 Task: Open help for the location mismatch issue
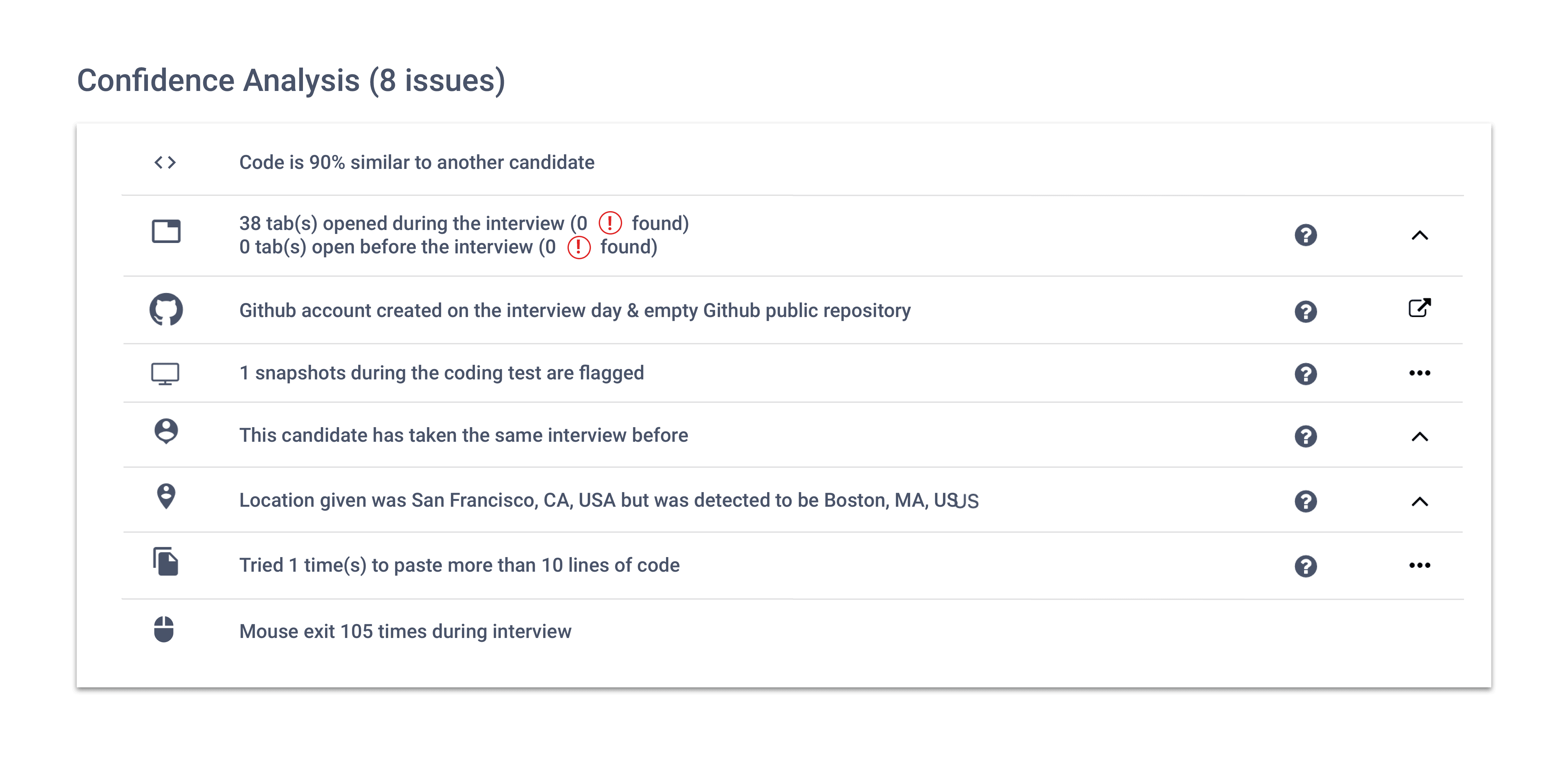1307,501
